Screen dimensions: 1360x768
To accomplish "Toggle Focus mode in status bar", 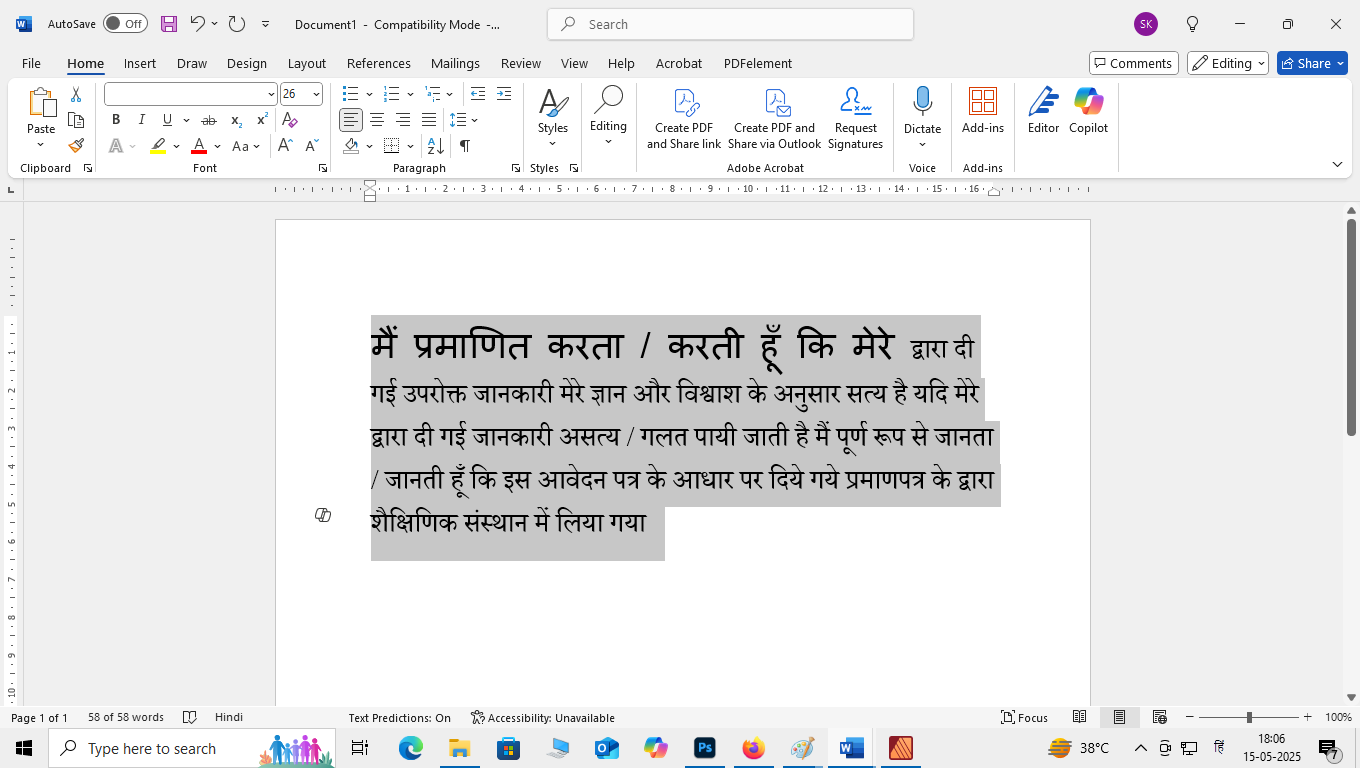I will (1025, 717).
